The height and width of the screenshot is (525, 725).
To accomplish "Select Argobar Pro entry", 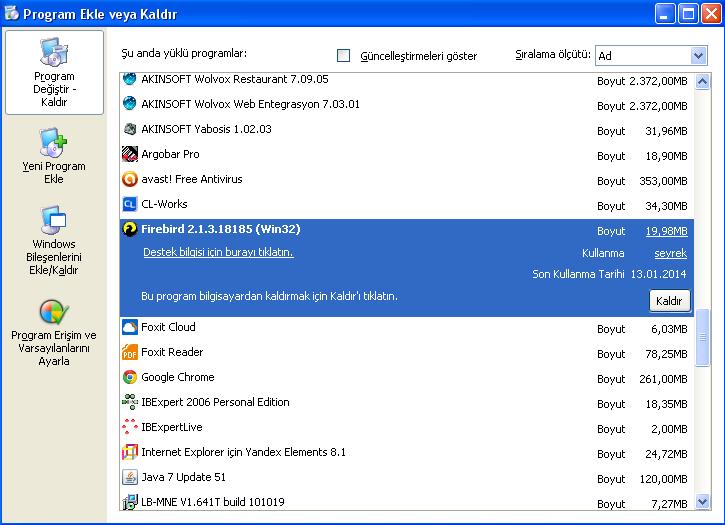I will (406, 154).
